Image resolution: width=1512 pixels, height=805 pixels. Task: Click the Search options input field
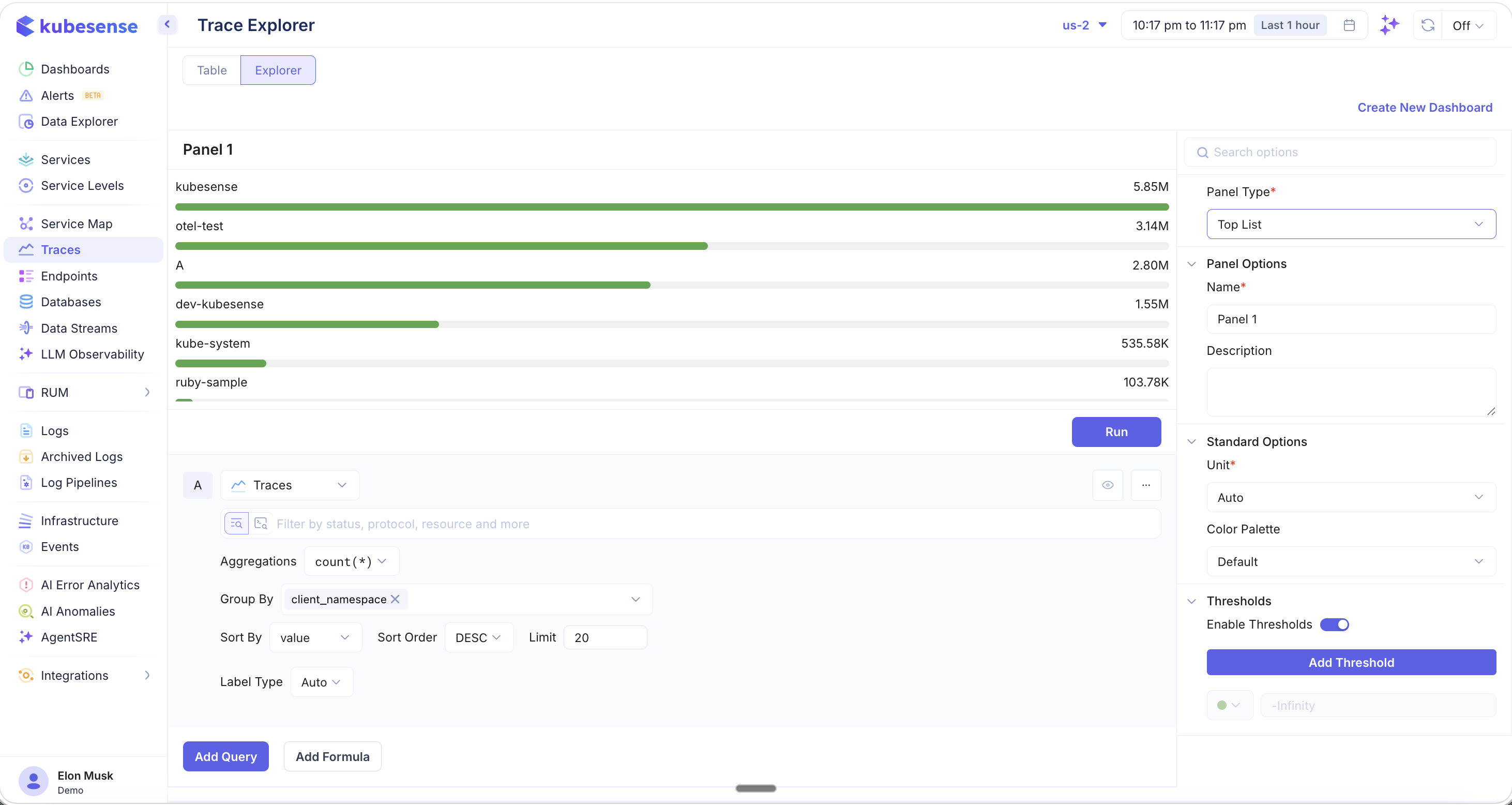(x=1340, y=152)
